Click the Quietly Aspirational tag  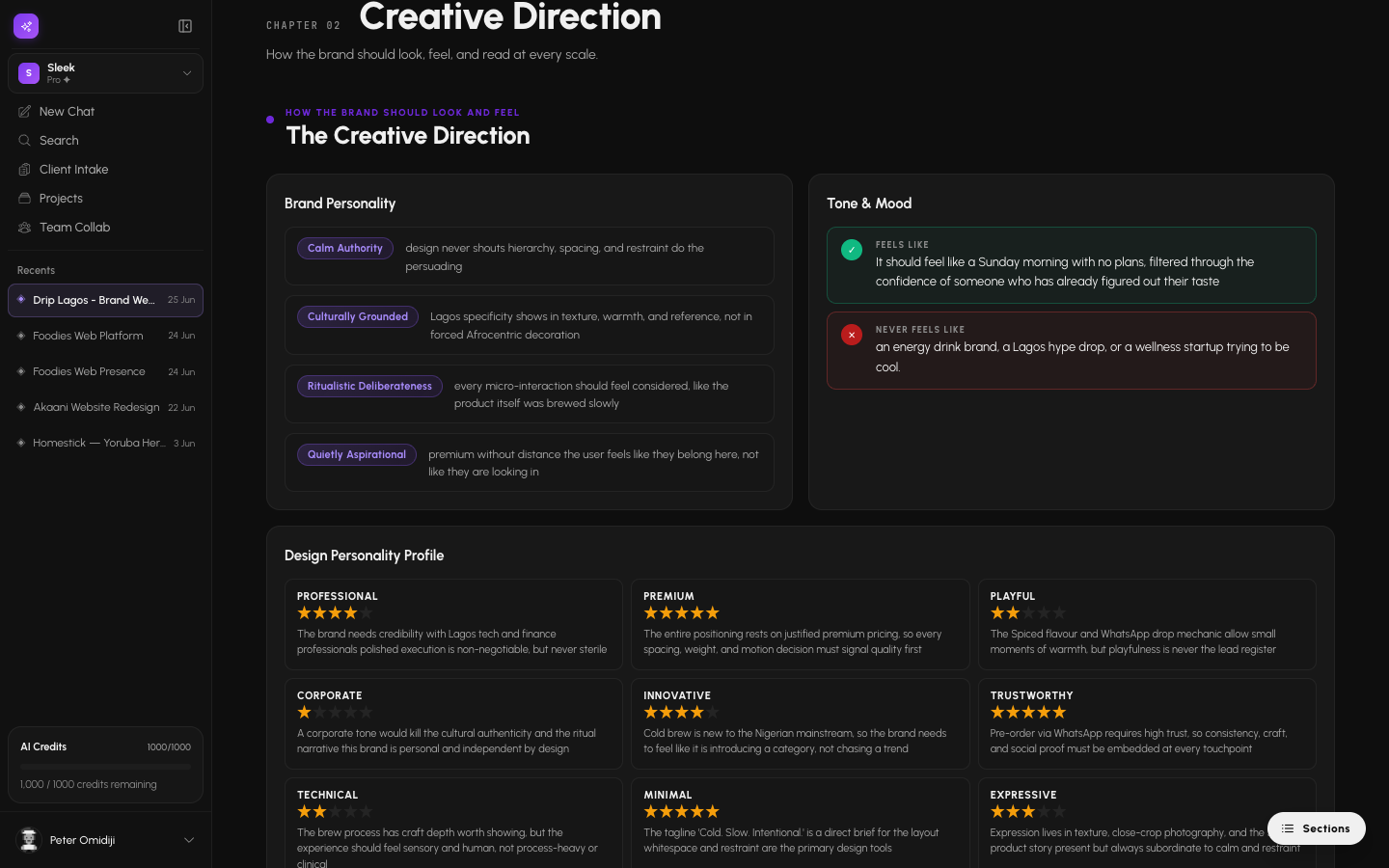tap(357, 454)
